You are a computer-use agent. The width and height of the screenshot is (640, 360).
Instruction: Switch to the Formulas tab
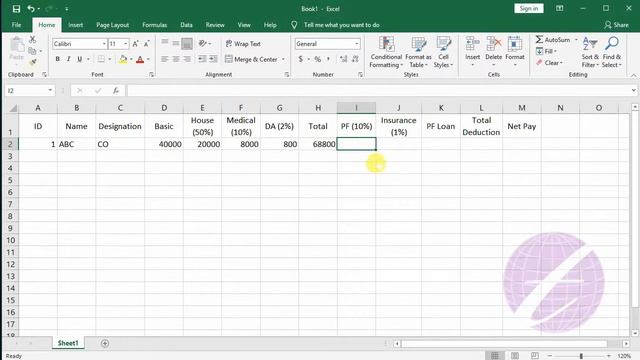tap(154, 25)
